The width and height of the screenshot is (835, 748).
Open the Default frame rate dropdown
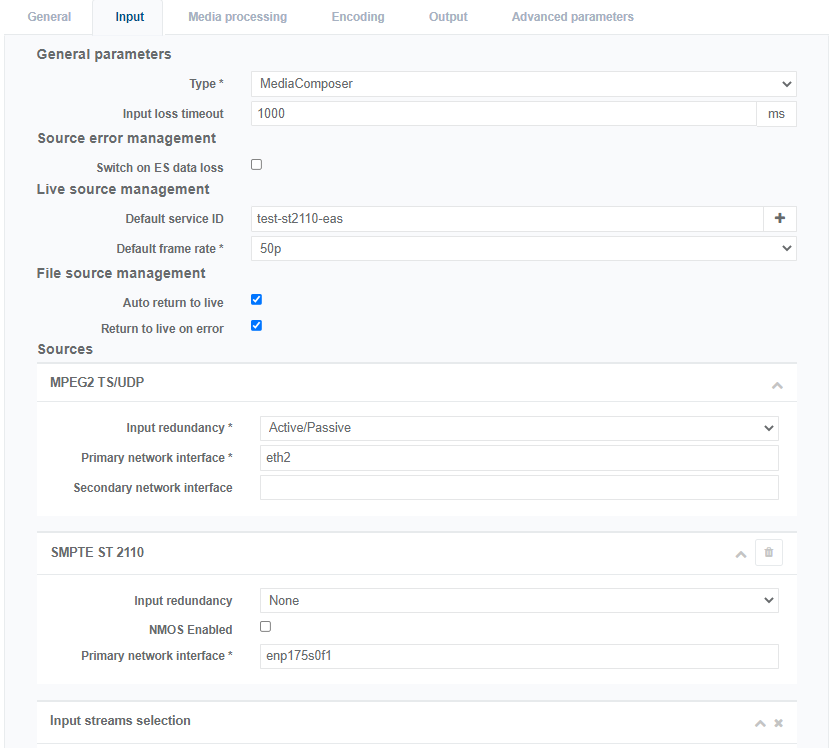523,248
